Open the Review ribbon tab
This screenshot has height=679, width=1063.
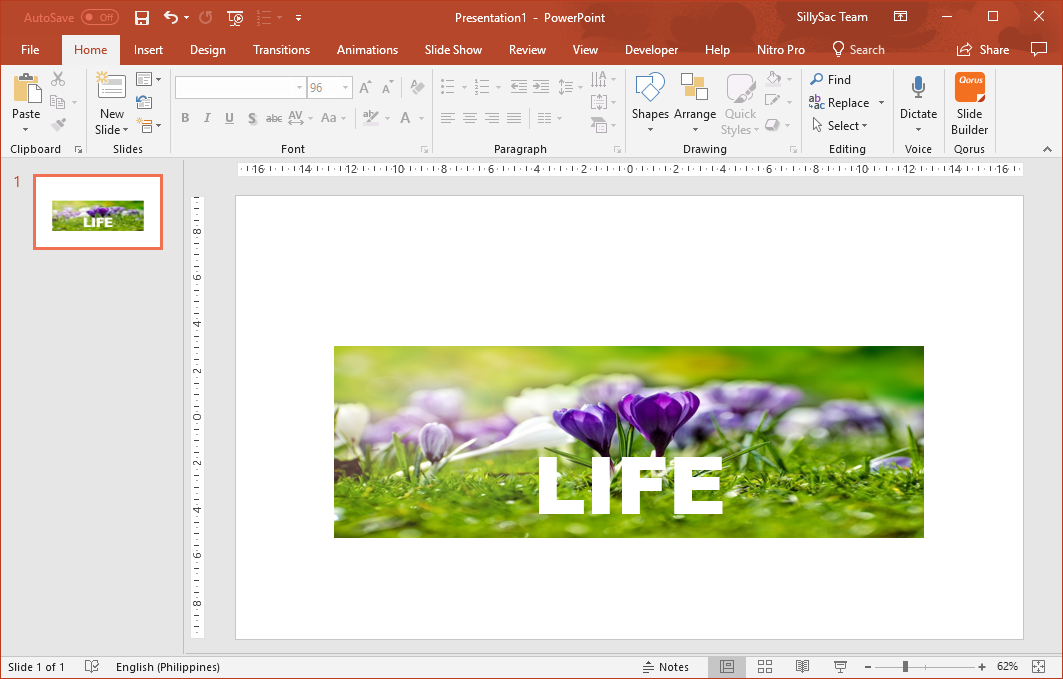[x=527, y=49]
